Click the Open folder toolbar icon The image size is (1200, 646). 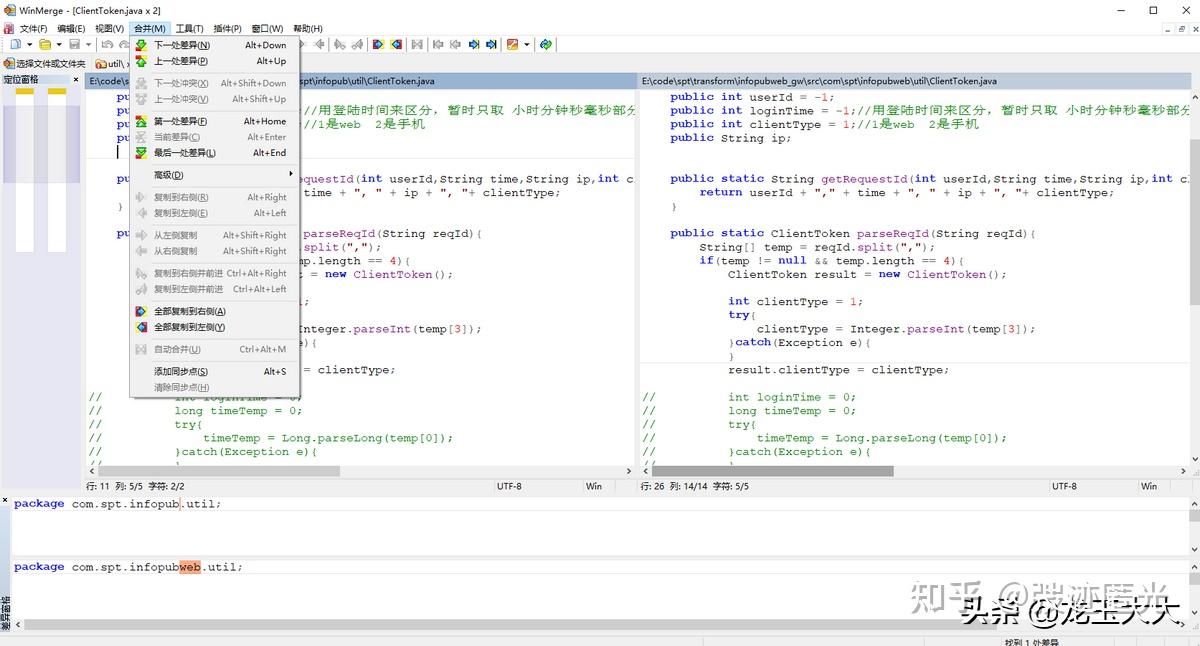[45, 45]
